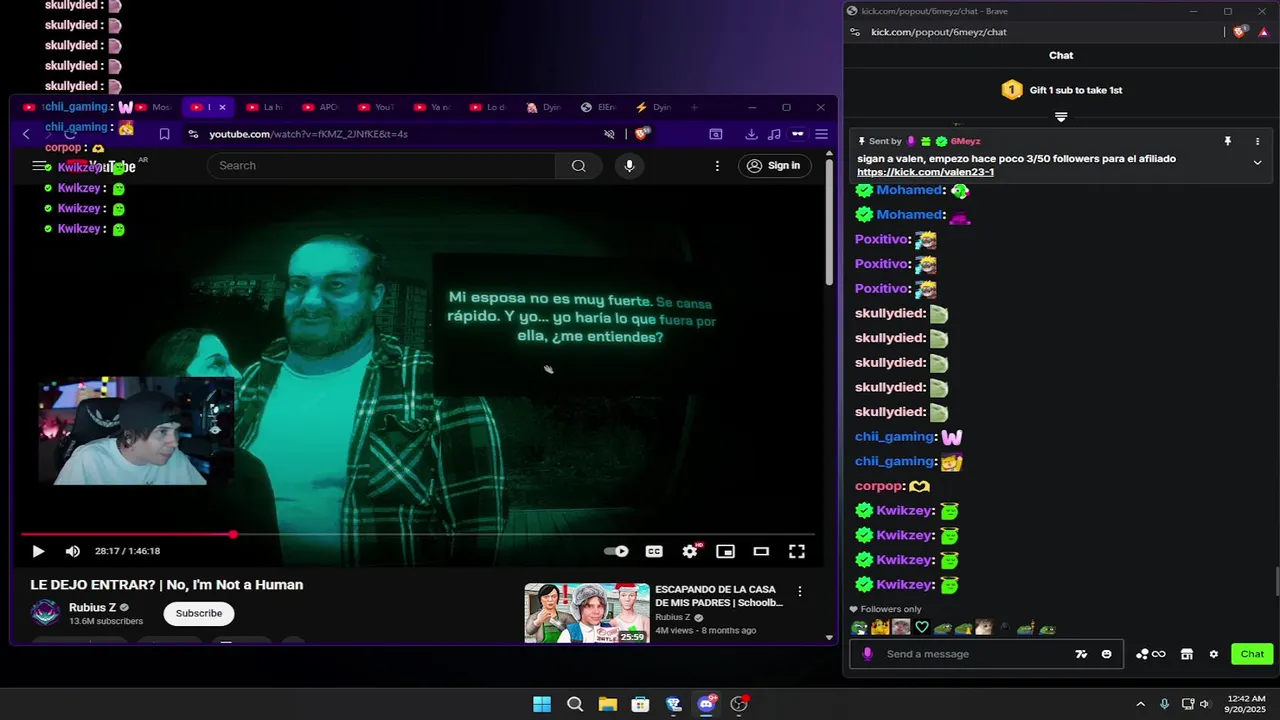Click 'Gift 1 sub to take 1st' banner
The width and height of the screenshot is (1280, 720).
coord(1061,90)
